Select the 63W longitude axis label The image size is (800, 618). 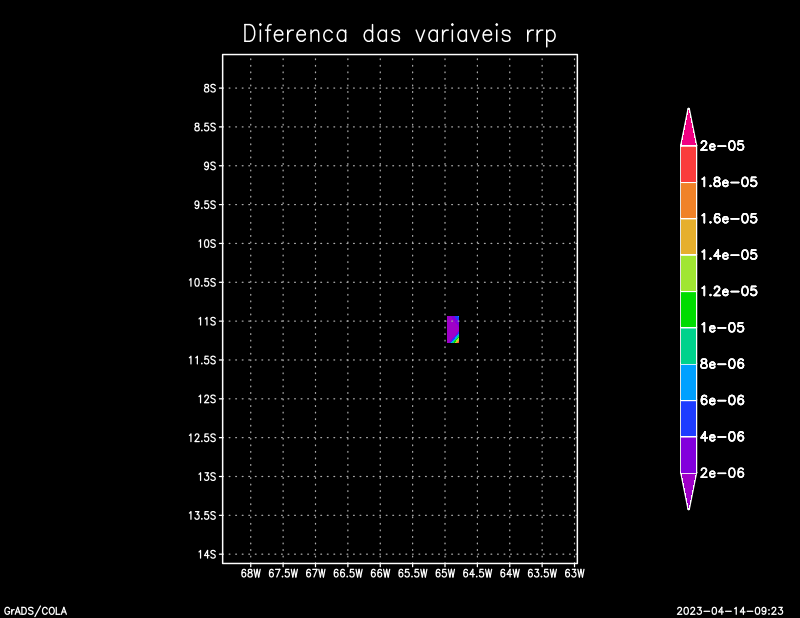pos(574,573)
